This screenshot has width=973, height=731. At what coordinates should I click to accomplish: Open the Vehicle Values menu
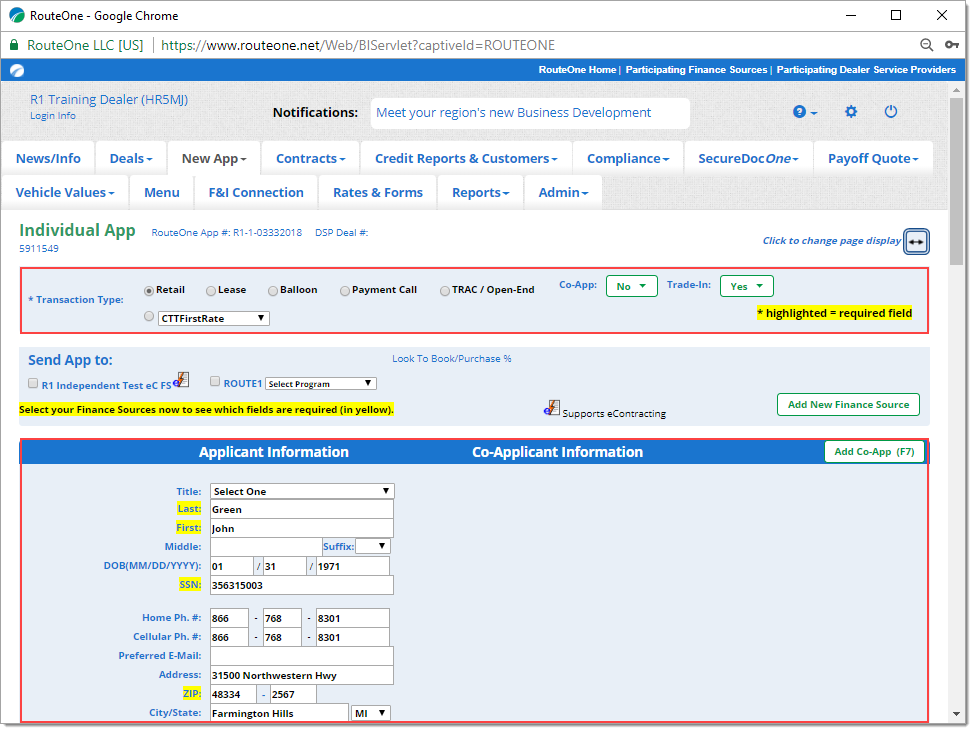click(x=65, y=193)
